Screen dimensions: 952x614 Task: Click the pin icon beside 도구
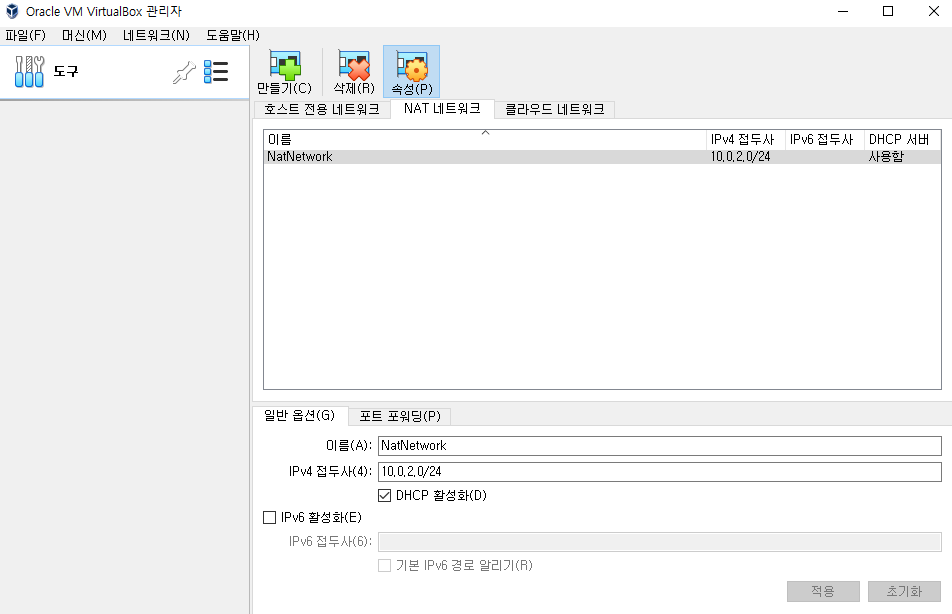point(184,72)
